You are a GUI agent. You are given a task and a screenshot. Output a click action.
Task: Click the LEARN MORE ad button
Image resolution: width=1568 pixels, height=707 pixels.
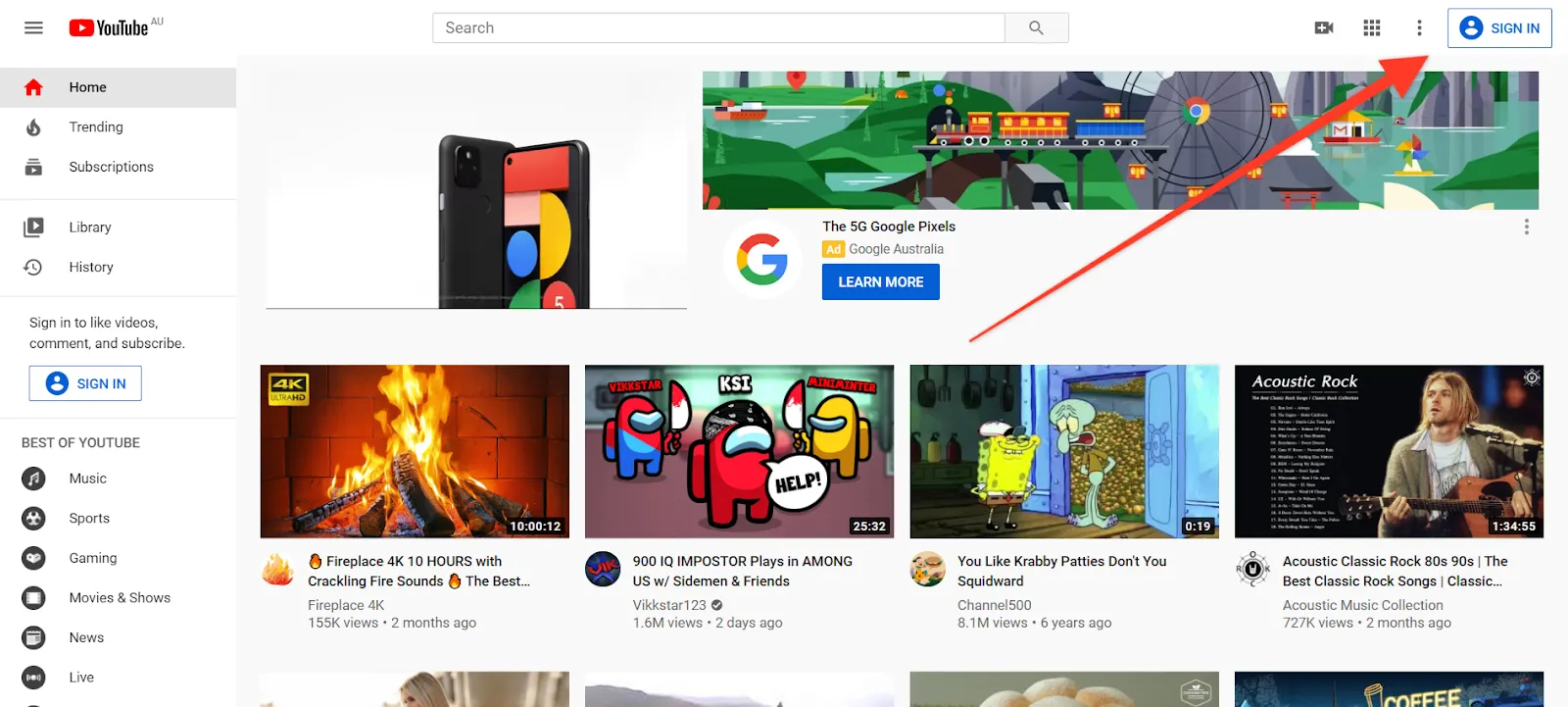pyautogui.click(x=880, y=282)
